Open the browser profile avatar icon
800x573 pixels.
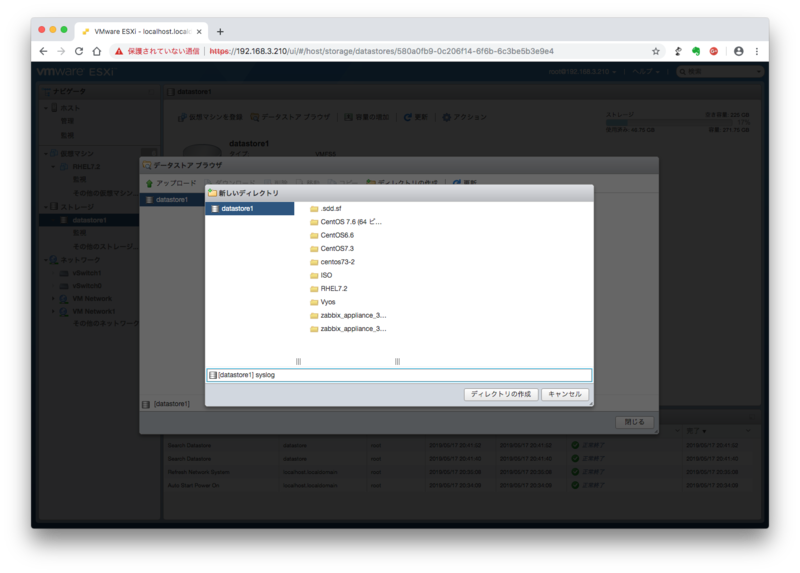click(x=738, y=51)
